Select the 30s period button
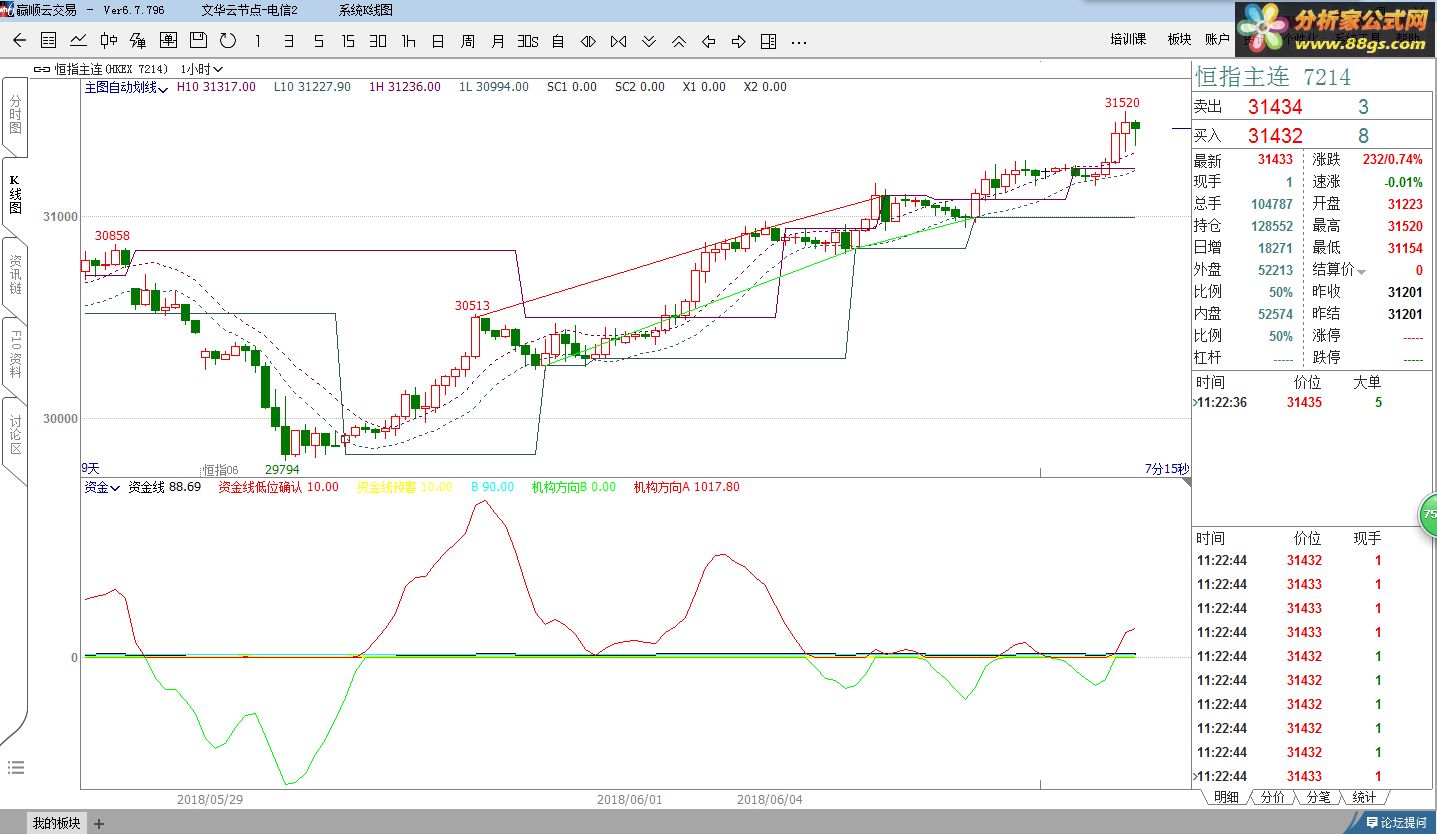This screenshot has height=834, width=1437. point(528,41)
